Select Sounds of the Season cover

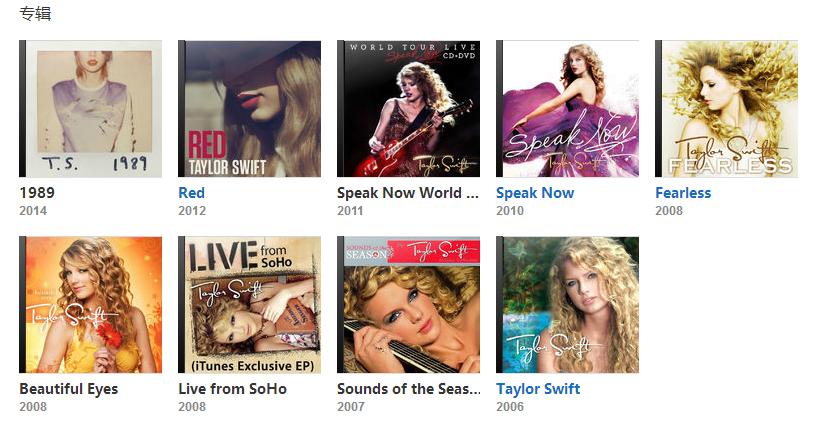pyautogui.click(x=408, y=305)
